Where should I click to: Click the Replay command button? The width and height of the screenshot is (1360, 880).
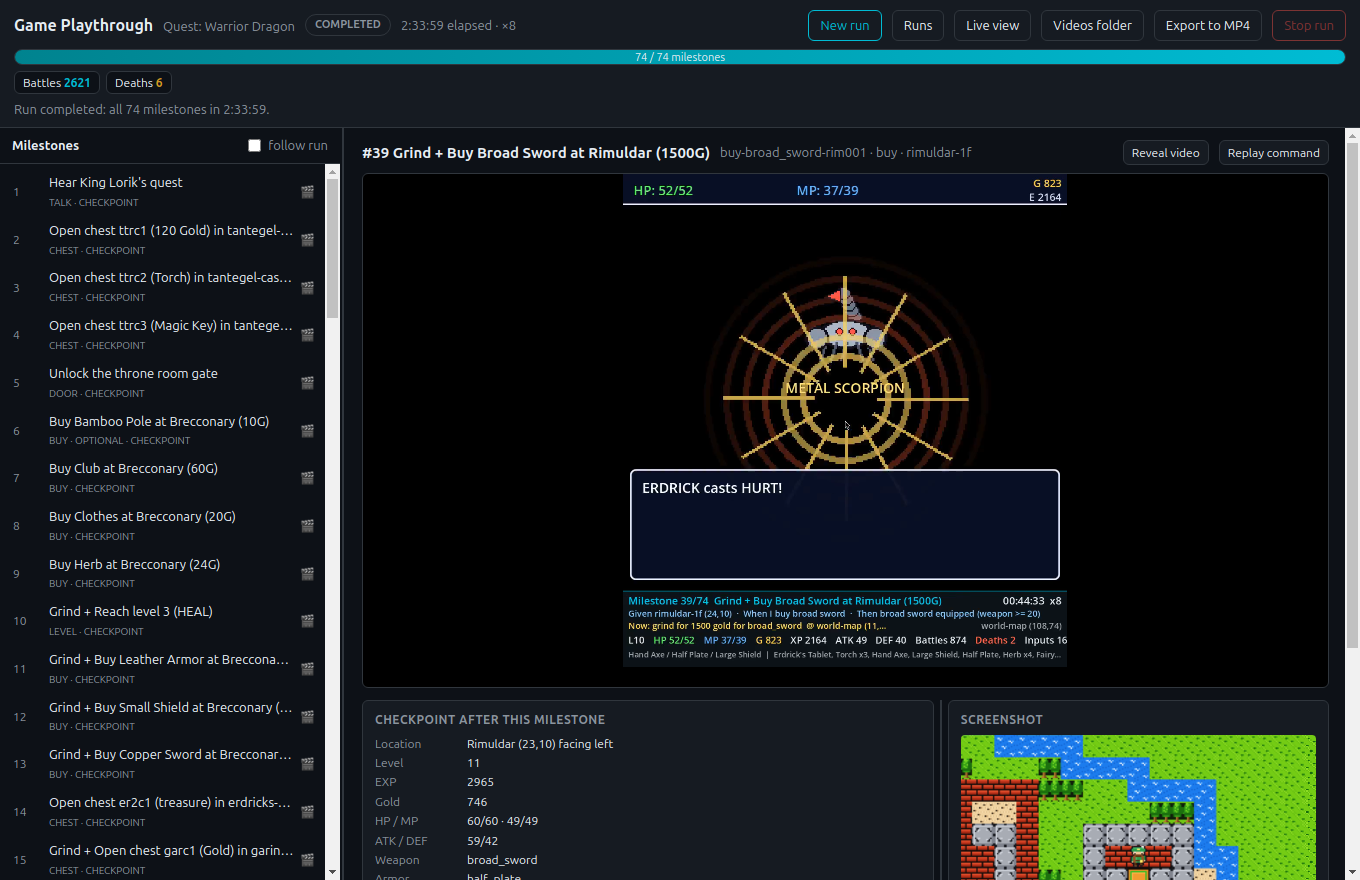tap(1274, 153)
